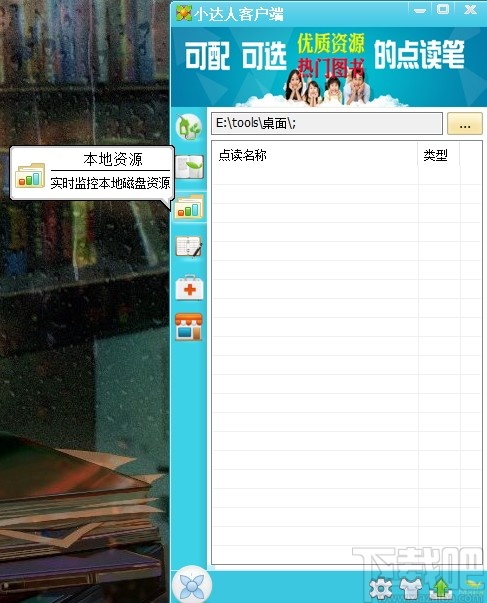
Task: Click the green upload arrow icon
Action: click(440, 588)
